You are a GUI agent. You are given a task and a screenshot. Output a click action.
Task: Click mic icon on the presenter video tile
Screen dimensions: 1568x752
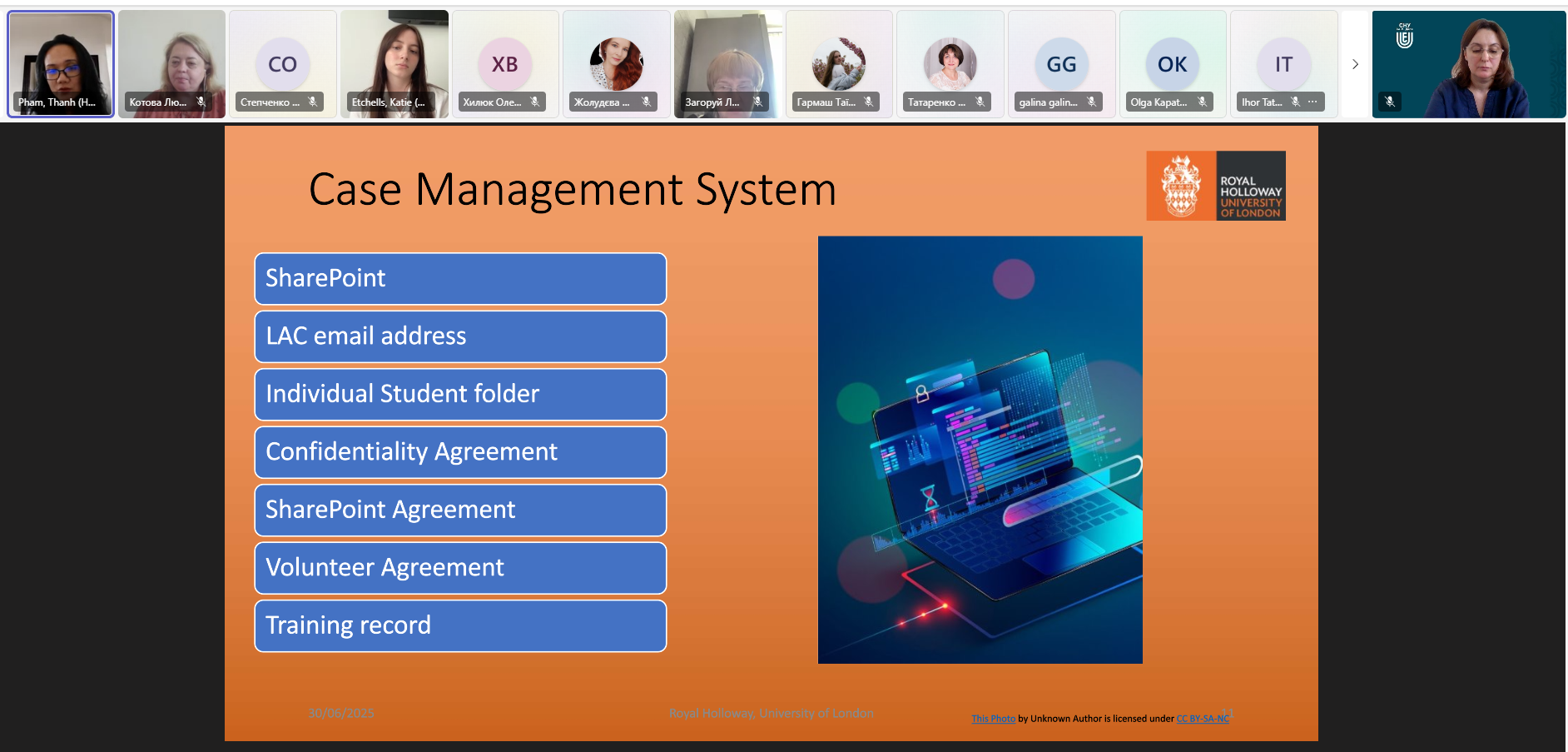pyautogui.click(x=1390, y=102)
